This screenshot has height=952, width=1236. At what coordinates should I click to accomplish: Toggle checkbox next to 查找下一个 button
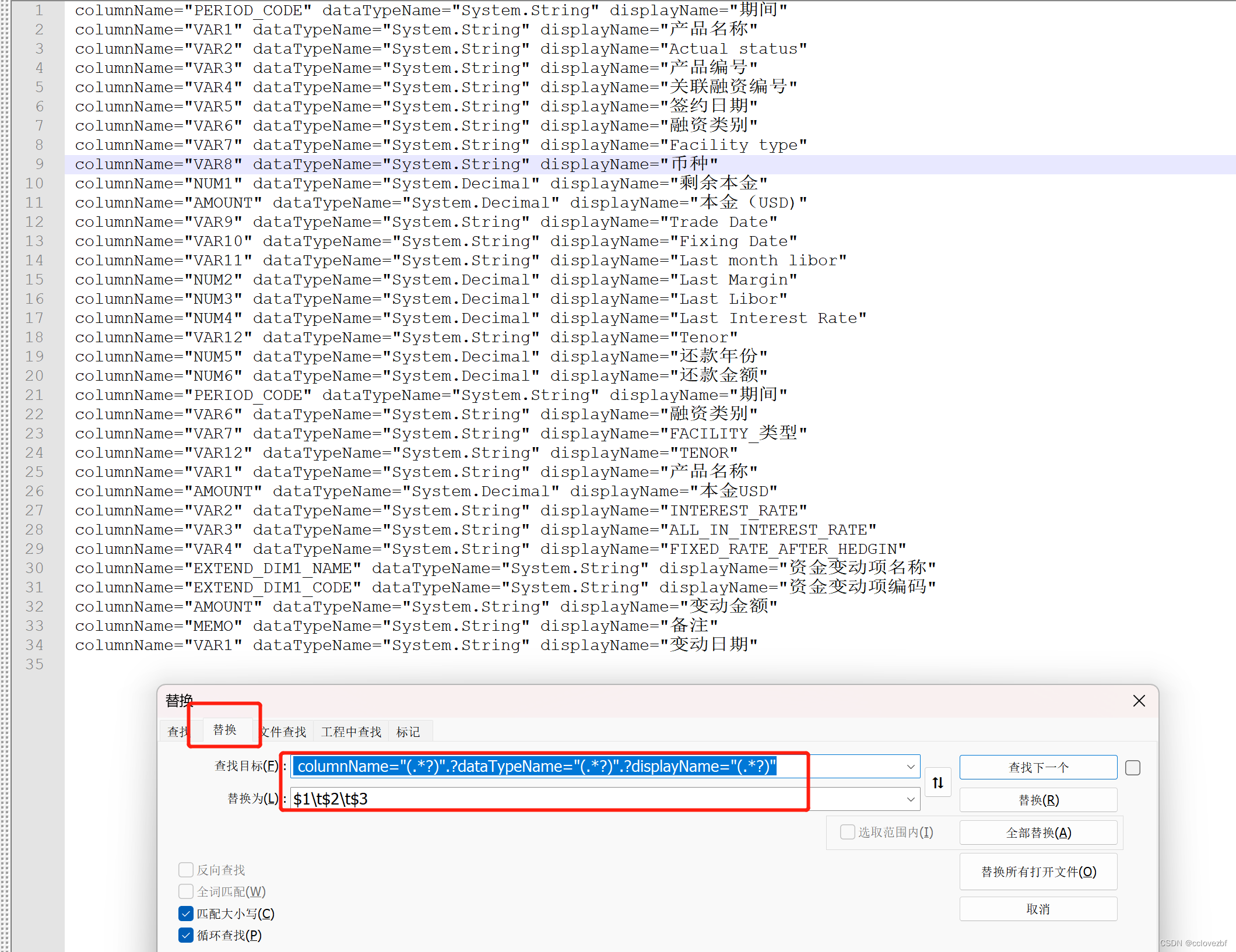(x=1132, y=768)
